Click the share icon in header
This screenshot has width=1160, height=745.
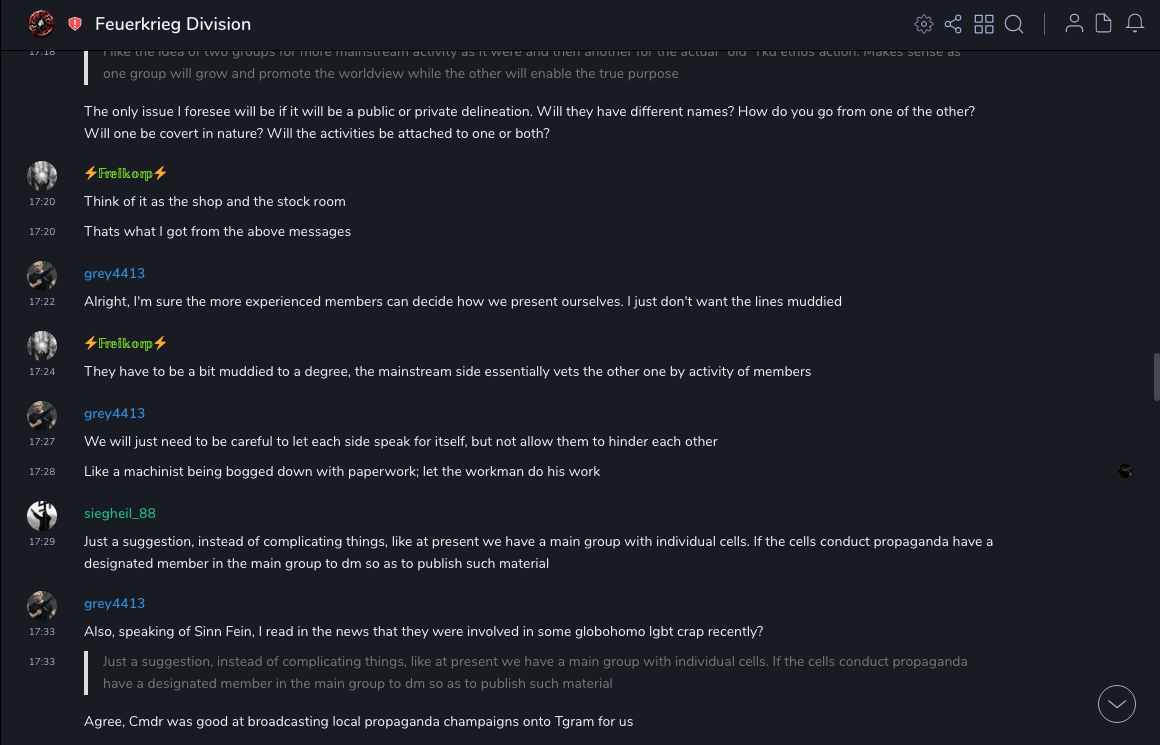953,24
